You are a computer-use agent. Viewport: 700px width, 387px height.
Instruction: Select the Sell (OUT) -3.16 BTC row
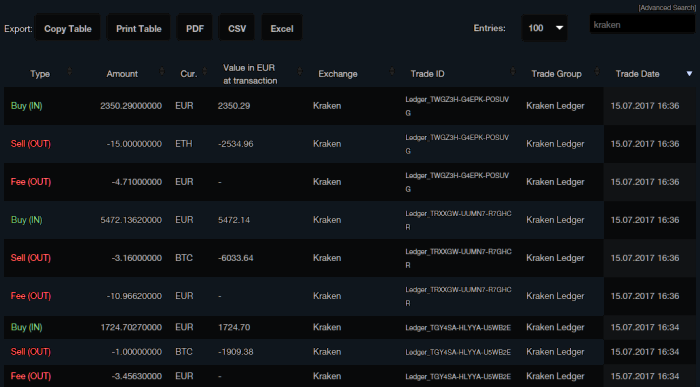350,258
